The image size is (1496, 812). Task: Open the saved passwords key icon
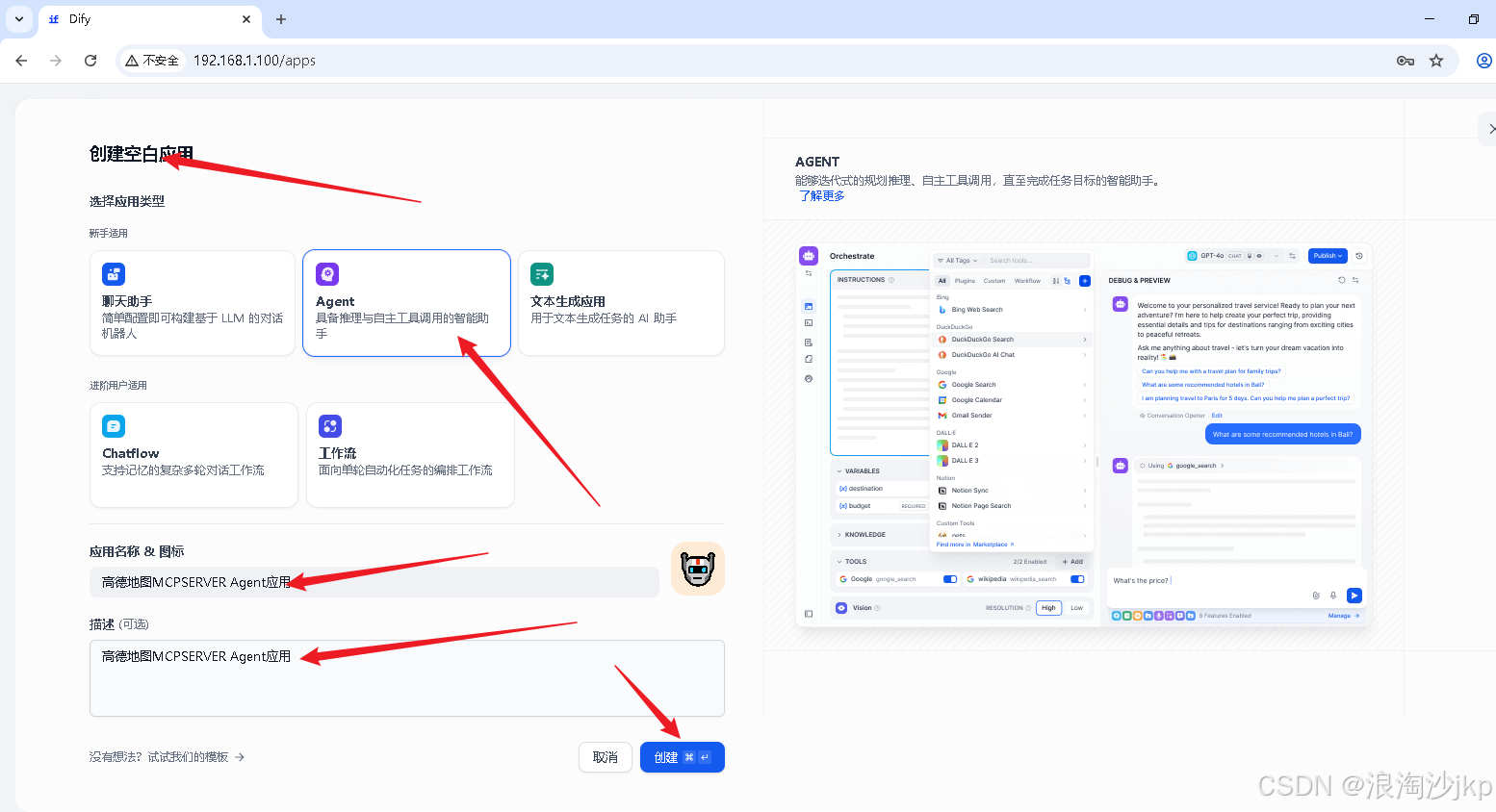click(1406, 61)
